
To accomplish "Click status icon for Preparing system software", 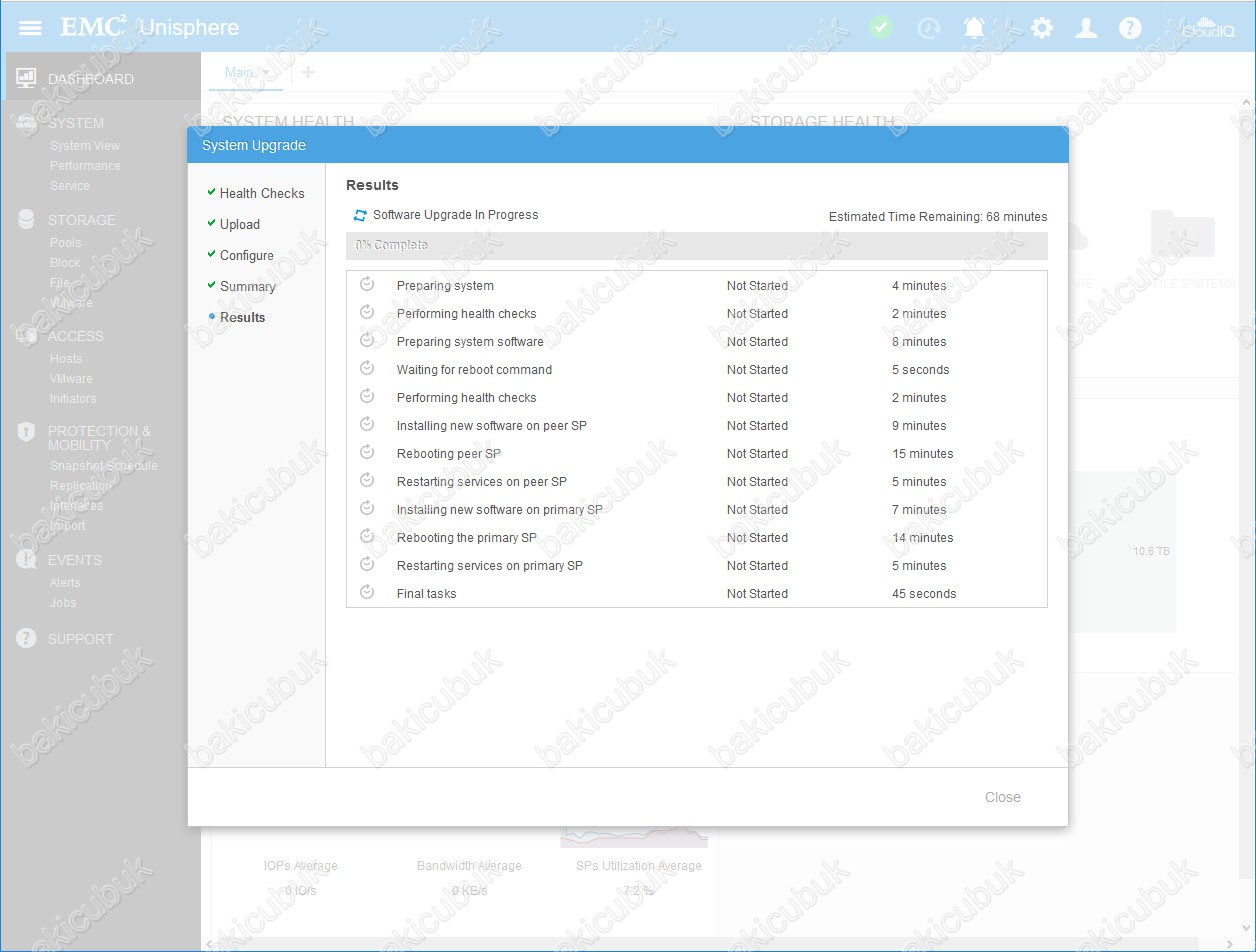I will (x=367, y=340).
